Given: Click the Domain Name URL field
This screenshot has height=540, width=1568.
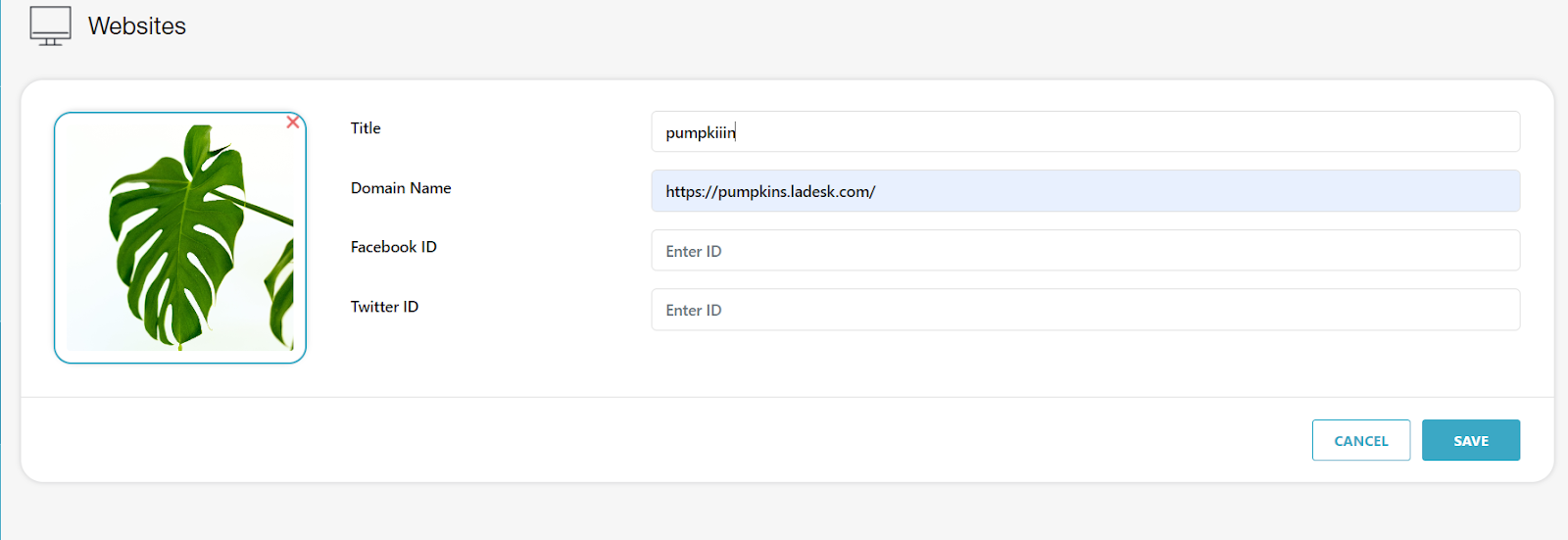Looking at the screenshot, I should click(1085, 191).
